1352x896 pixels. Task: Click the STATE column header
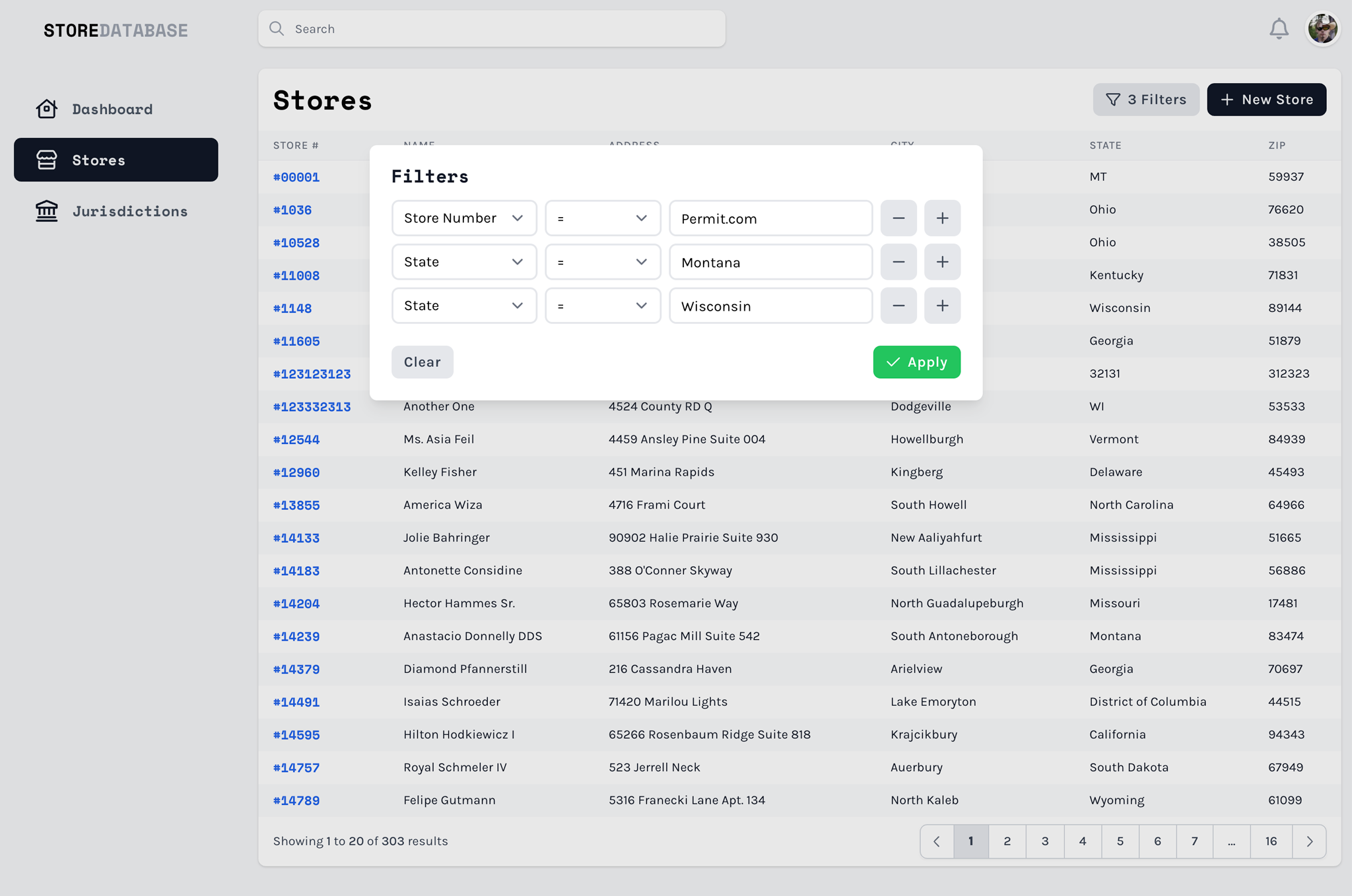(x=1105, y=145)
